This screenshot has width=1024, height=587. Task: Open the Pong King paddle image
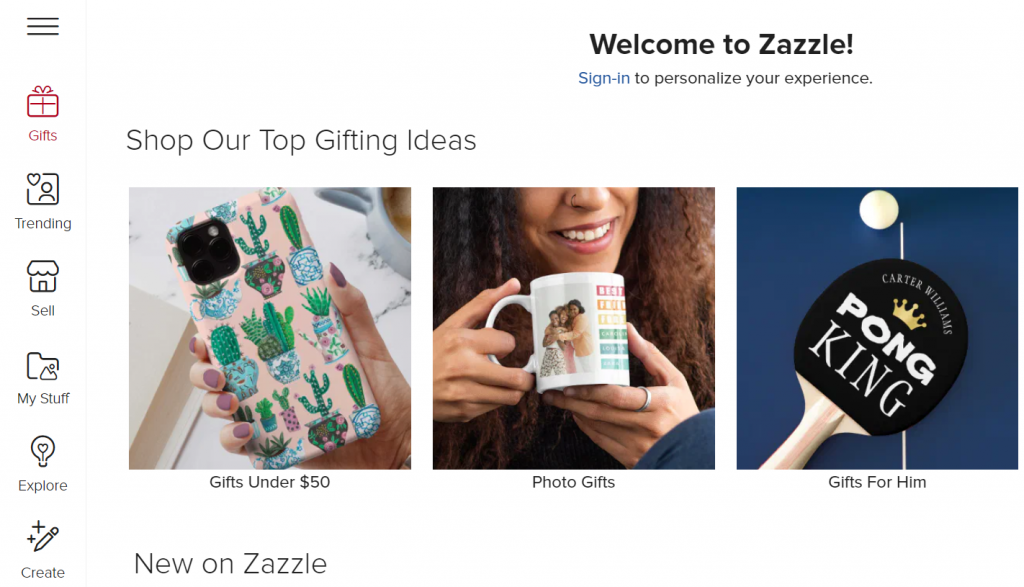877,328
